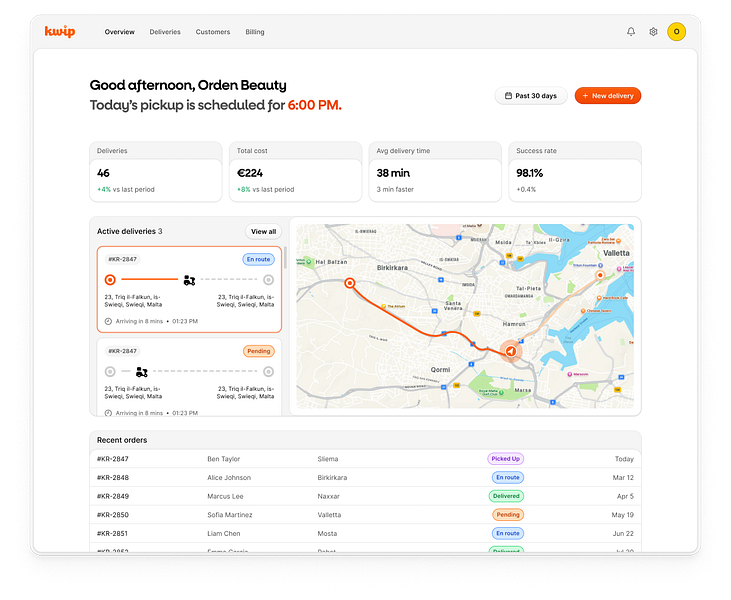Click customer name Liam Chen
The image size is (731, 600).
pyautogui.click(x=224, y=534)
